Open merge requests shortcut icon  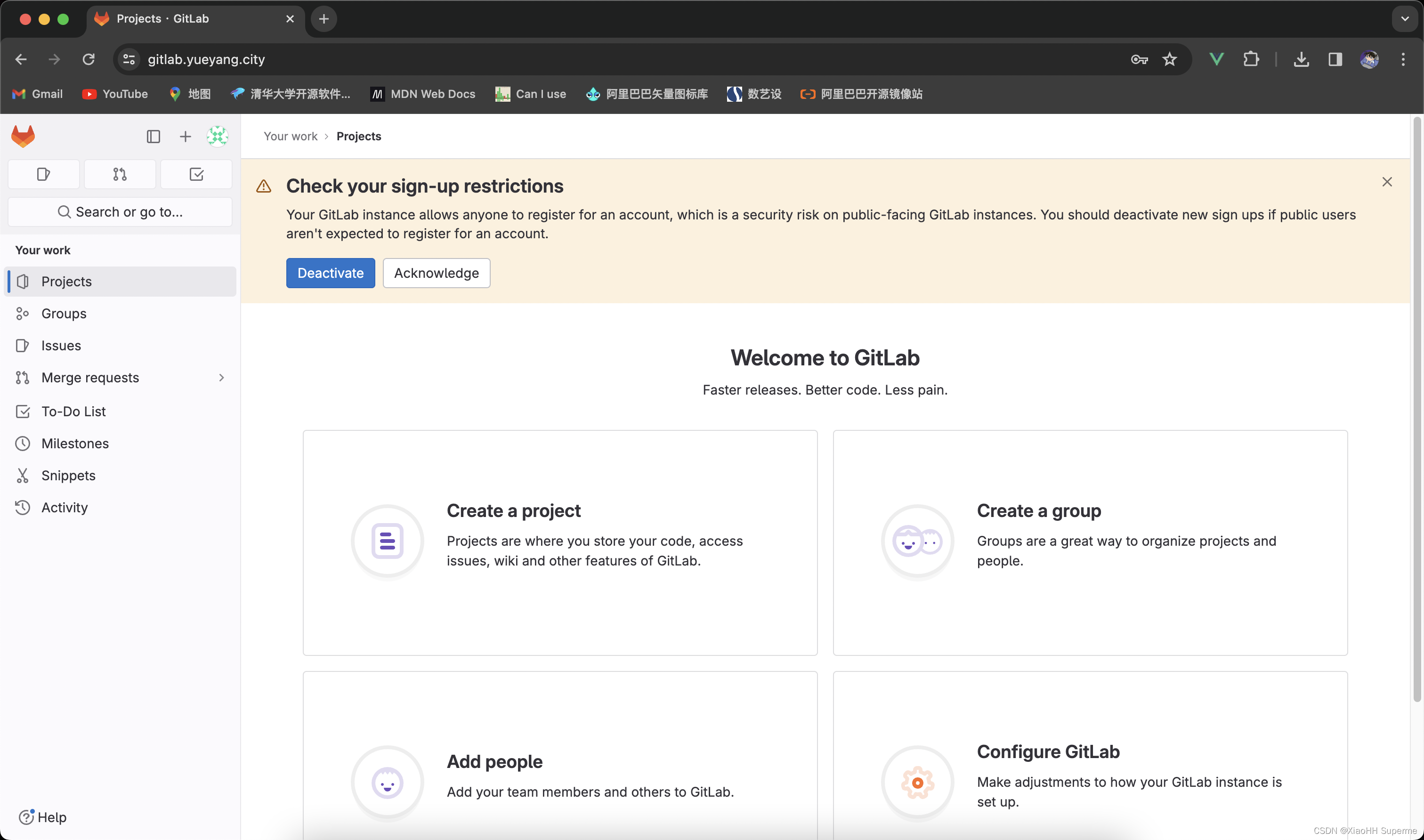click(120, 174)
